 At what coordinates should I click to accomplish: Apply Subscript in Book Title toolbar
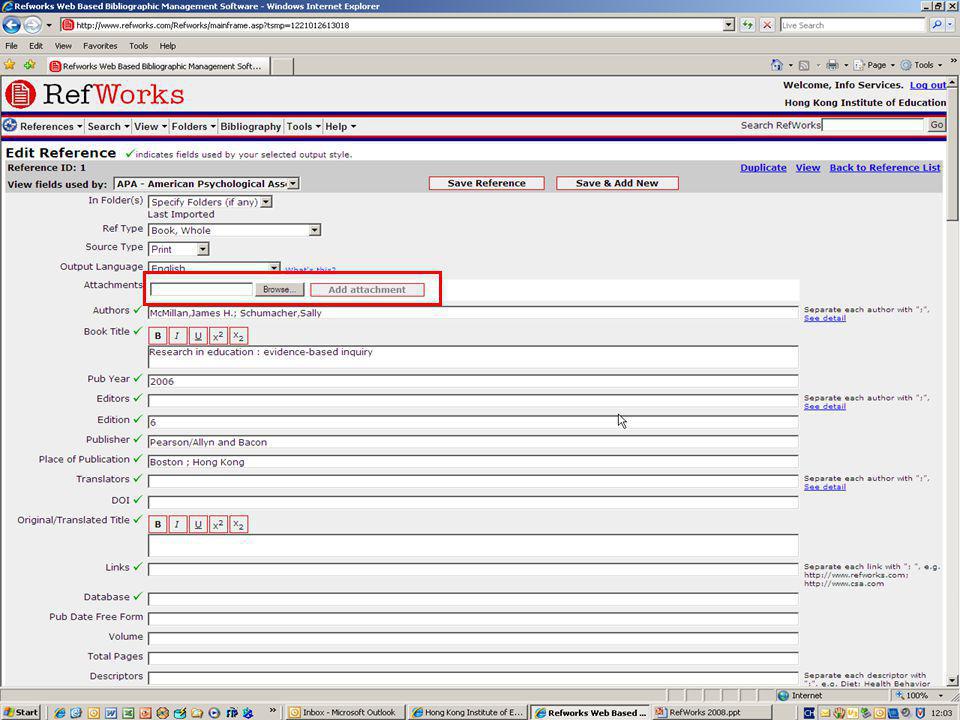[x=238, y=336]
